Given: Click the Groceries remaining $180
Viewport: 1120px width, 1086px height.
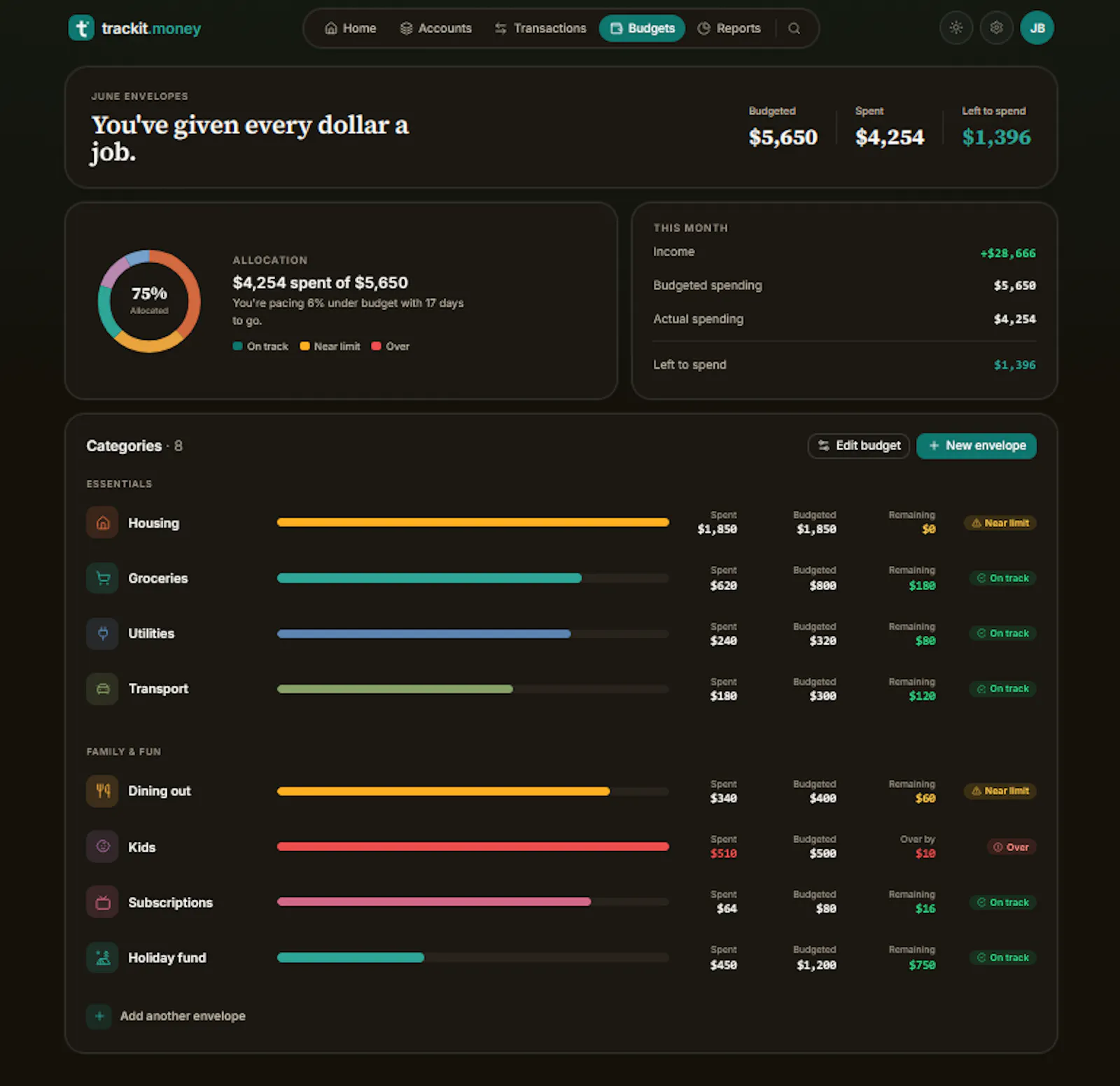Looking at the screenshot, I should [x=922, y=586].
